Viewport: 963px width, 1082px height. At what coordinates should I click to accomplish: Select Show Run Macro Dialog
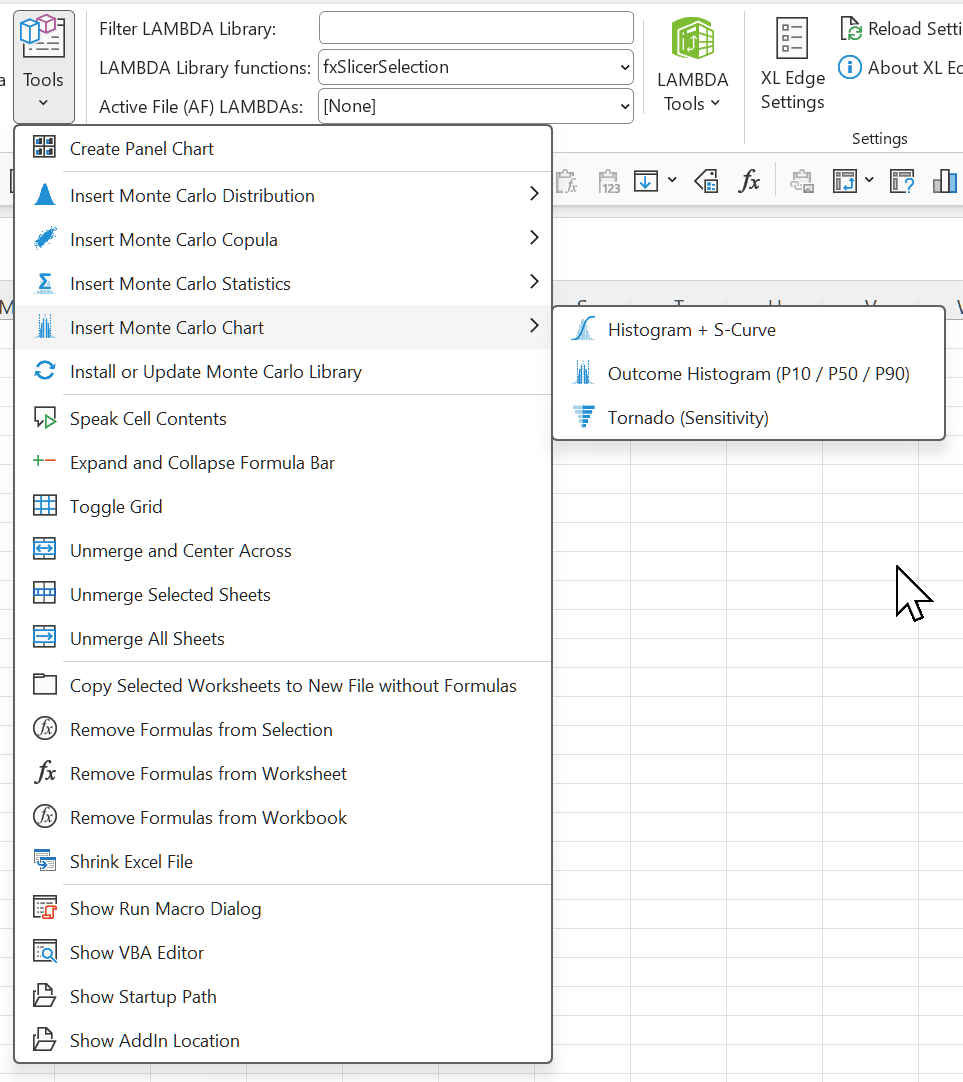(283, 909)
